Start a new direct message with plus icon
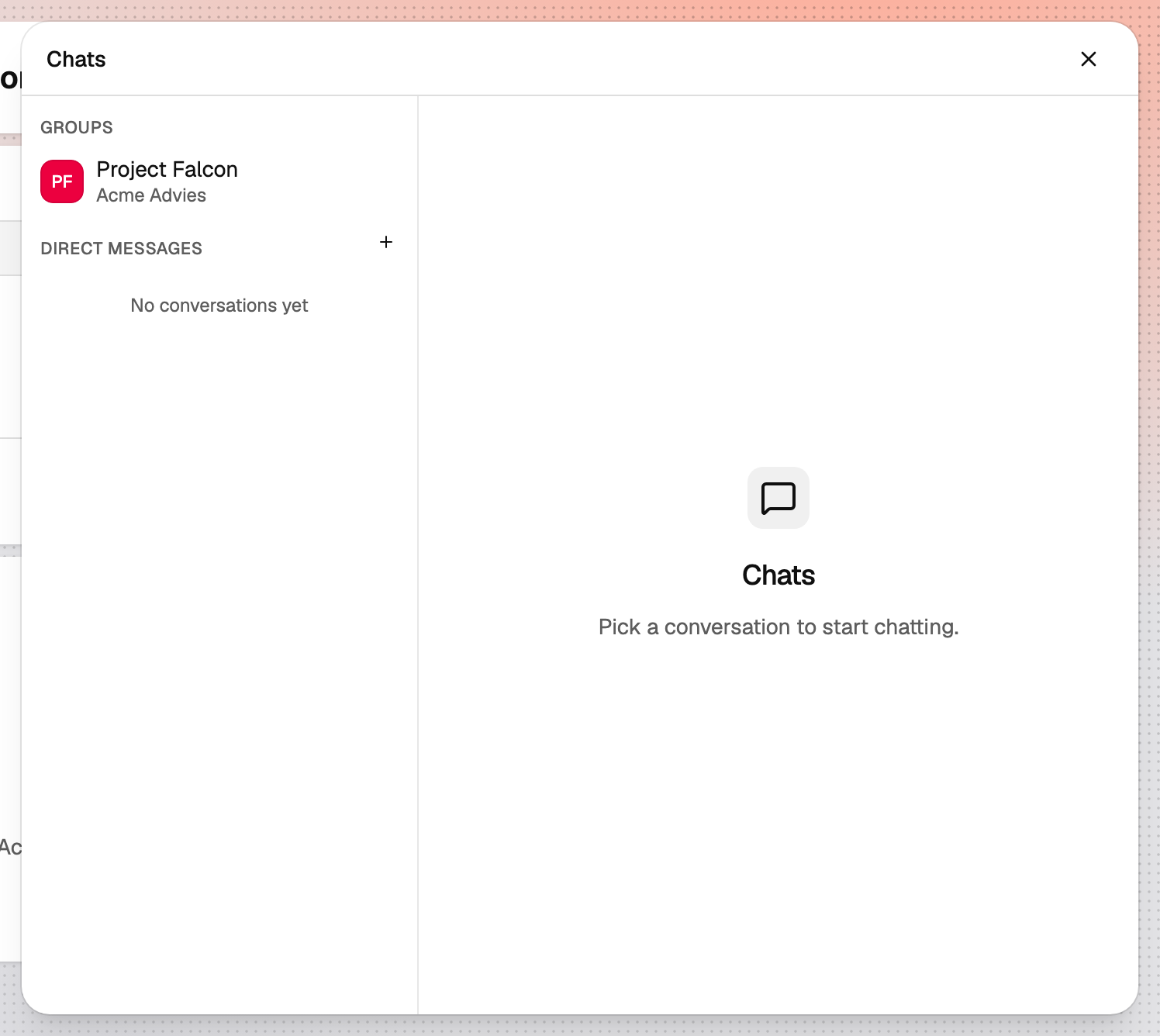 click(x=386, y=242)
